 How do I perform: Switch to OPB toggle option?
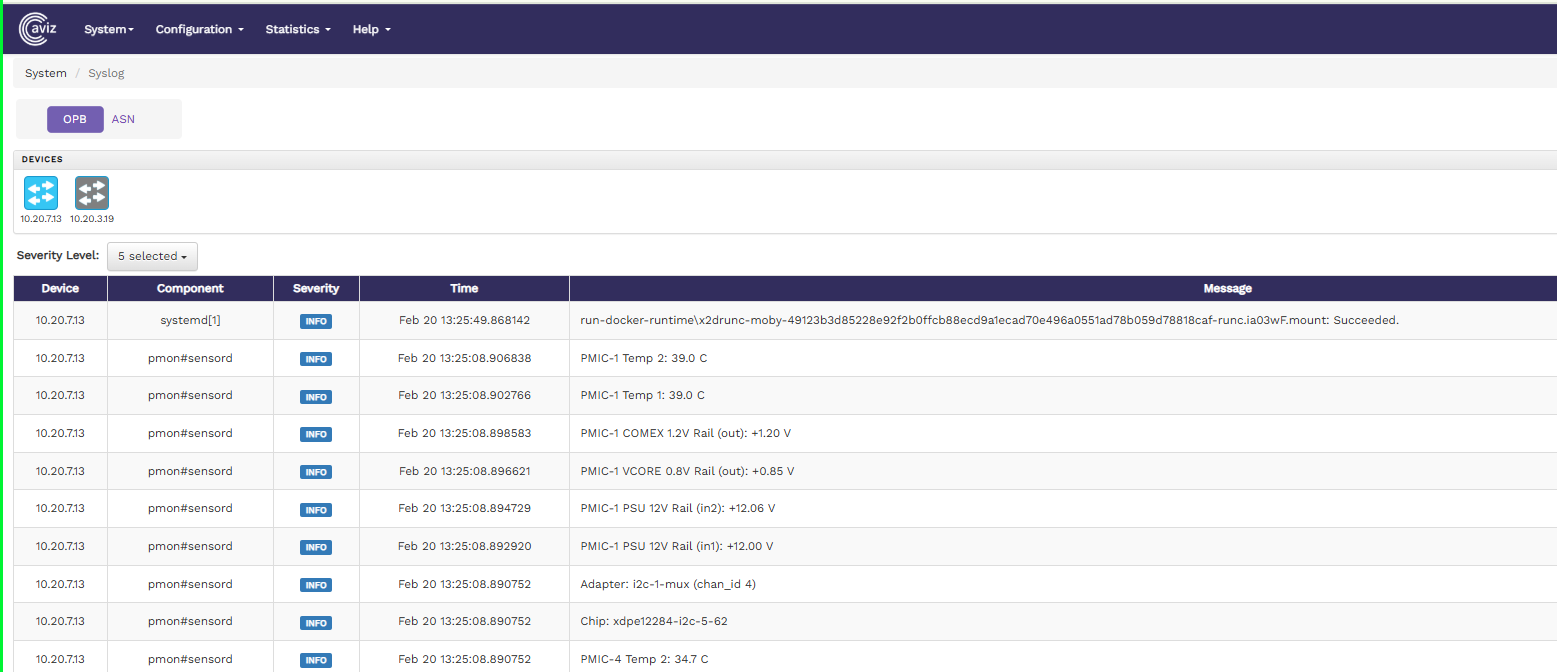pos(75,119)
